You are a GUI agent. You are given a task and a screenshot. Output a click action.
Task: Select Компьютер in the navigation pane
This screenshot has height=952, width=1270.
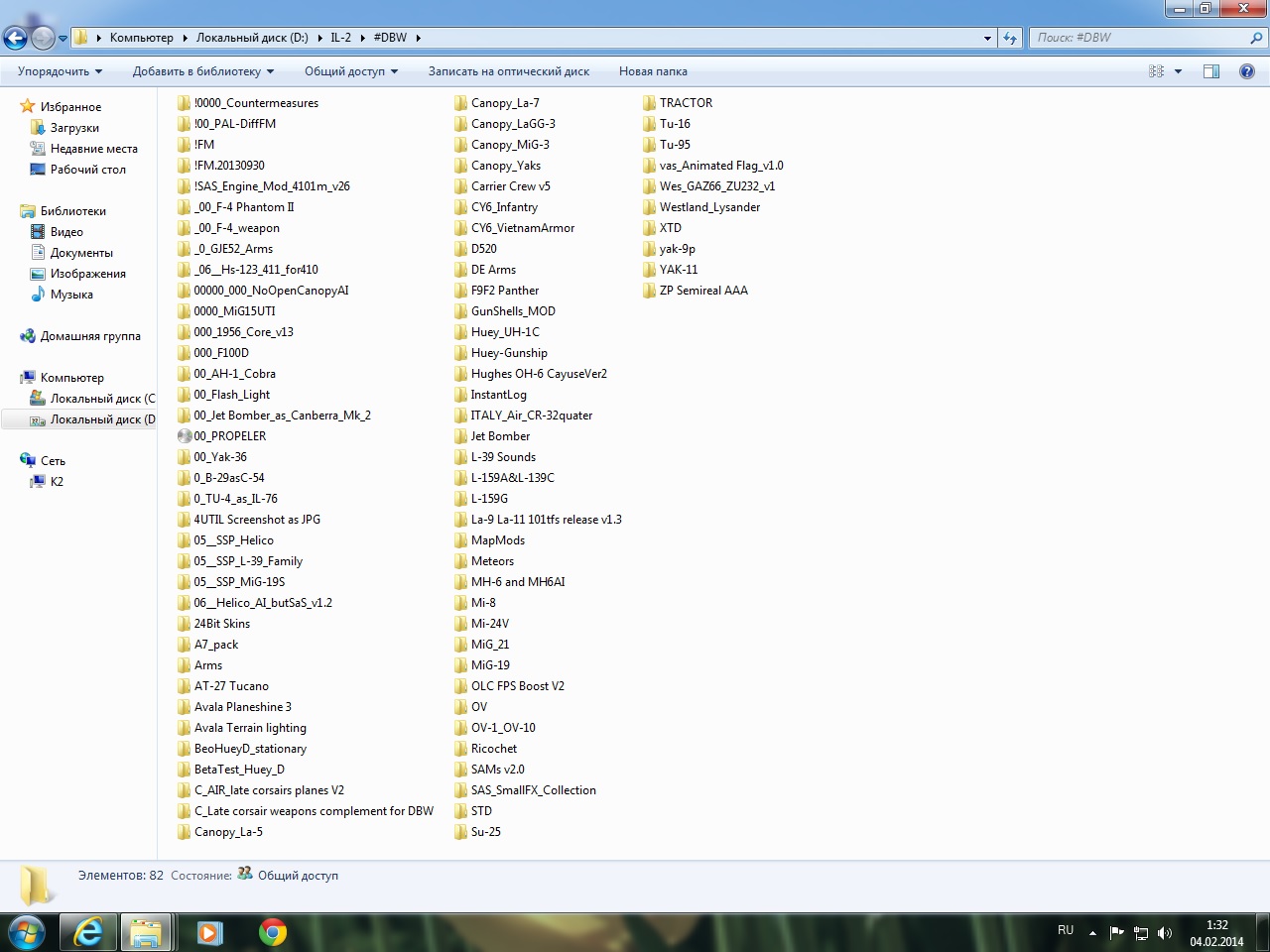click(x=71, y=378)
